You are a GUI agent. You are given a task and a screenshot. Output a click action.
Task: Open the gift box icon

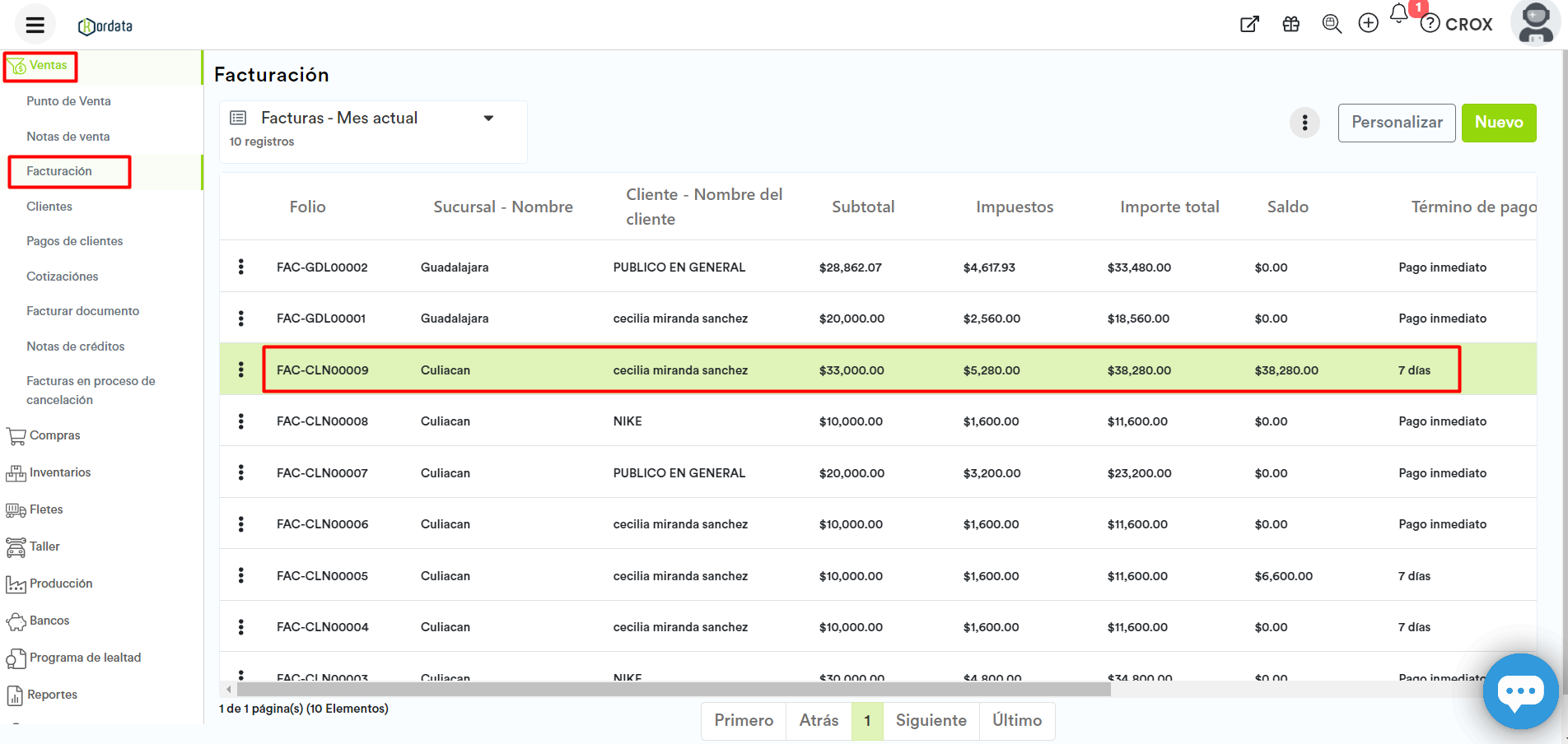(1290, 24)
